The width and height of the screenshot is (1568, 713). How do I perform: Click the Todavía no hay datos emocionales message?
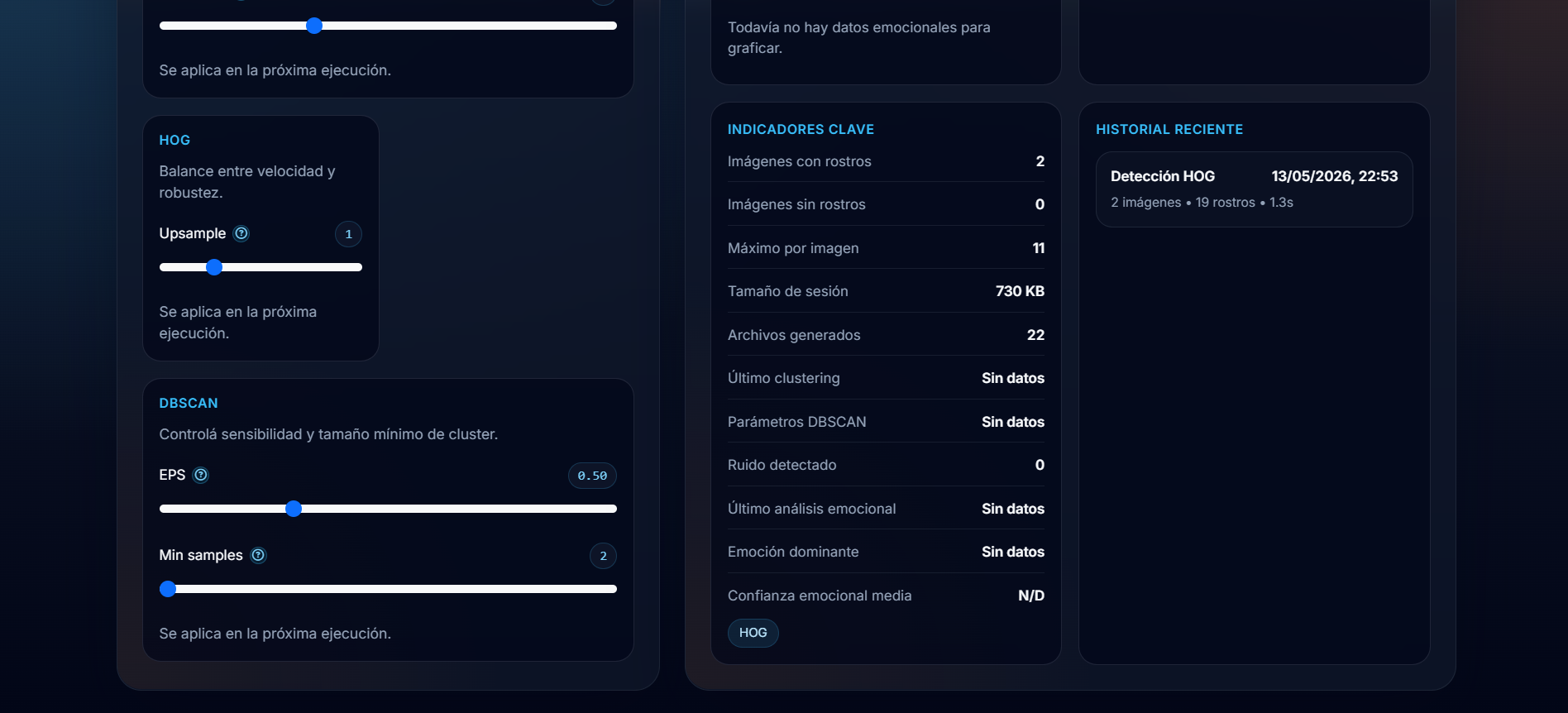tap(858, 37)
